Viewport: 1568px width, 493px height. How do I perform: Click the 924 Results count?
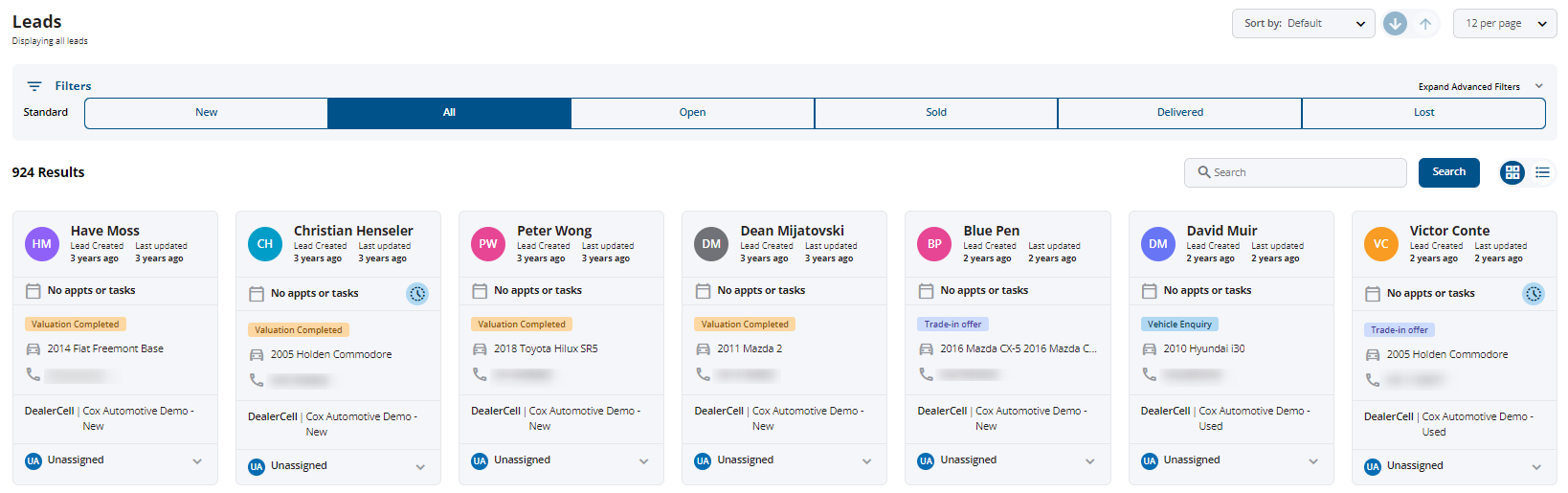coord(48,172)
